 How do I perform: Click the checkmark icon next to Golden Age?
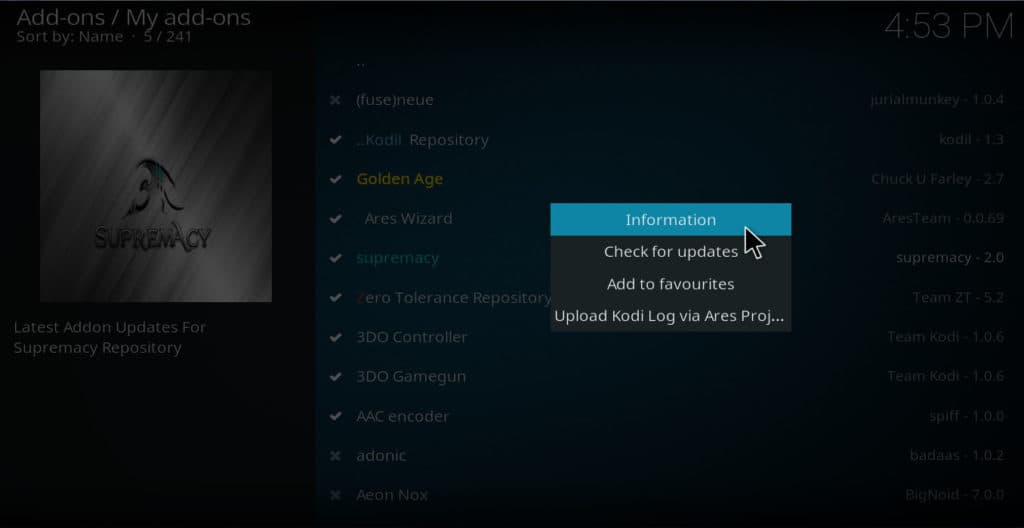point(335,179)
